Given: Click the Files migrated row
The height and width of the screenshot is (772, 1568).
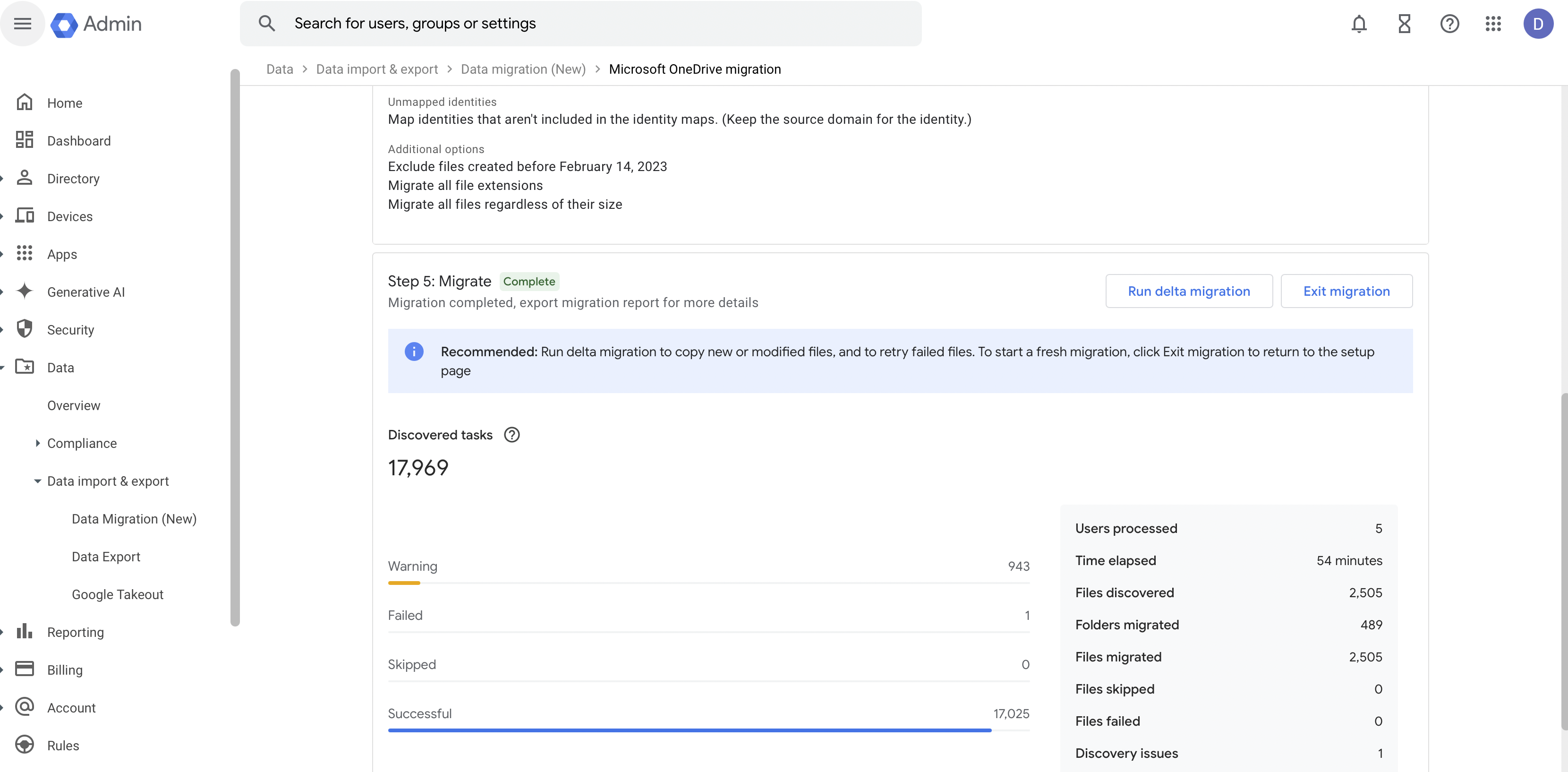Looking at the screenshot, I should click(1228, 657).
